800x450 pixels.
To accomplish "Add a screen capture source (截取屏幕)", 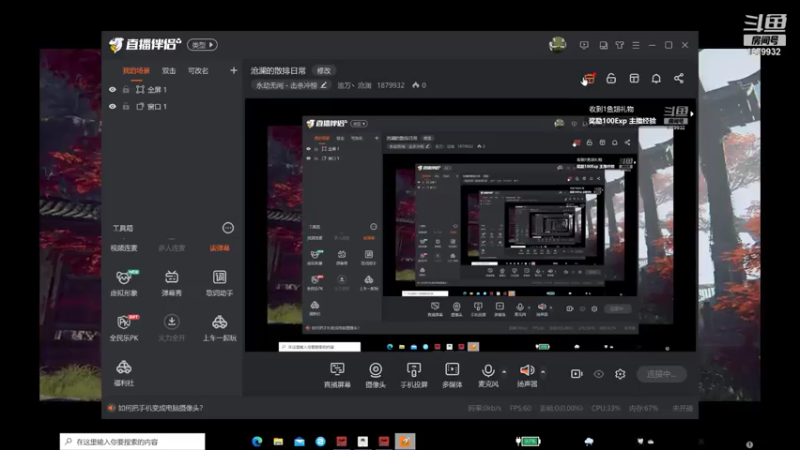I will (337, 375).
